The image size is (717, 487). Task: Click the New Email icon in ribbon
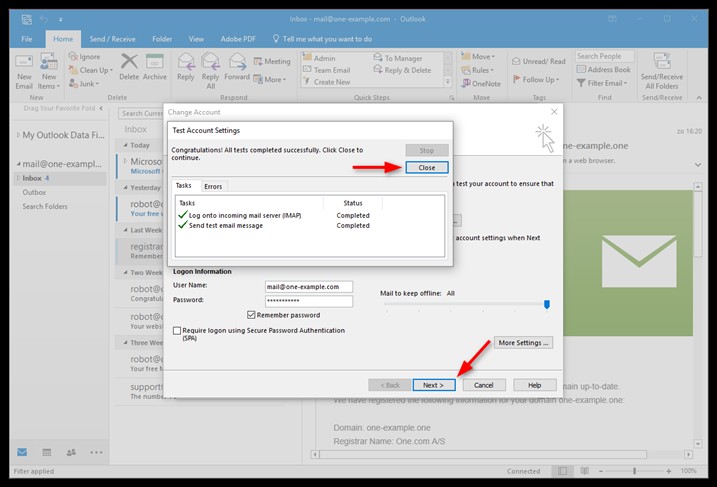point(24,62)
